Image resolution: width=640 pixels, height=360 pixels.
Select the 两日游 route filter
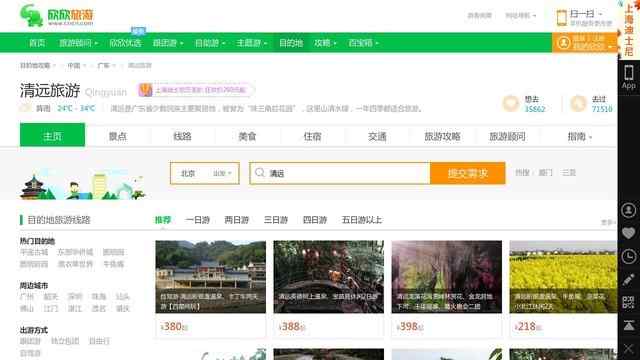click(237, 220)
